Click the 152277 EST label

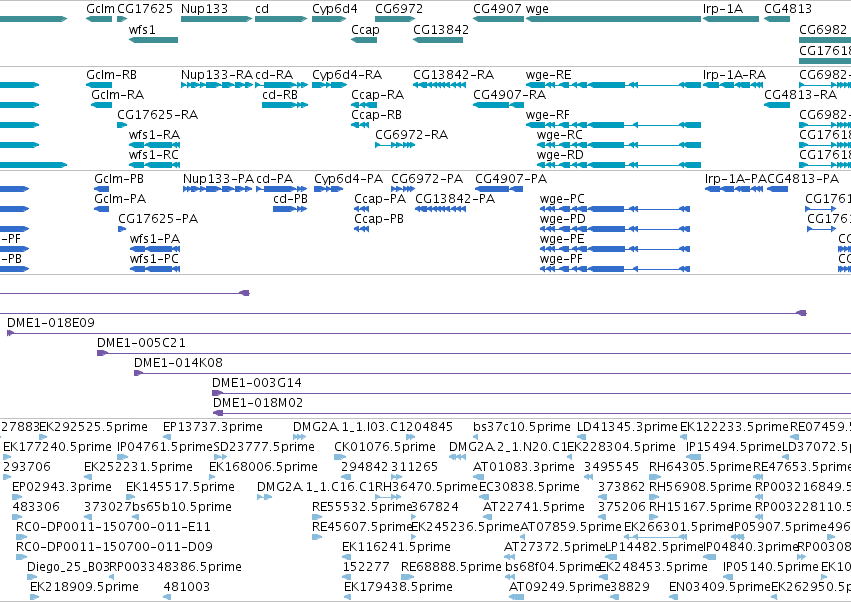[366, 567]
